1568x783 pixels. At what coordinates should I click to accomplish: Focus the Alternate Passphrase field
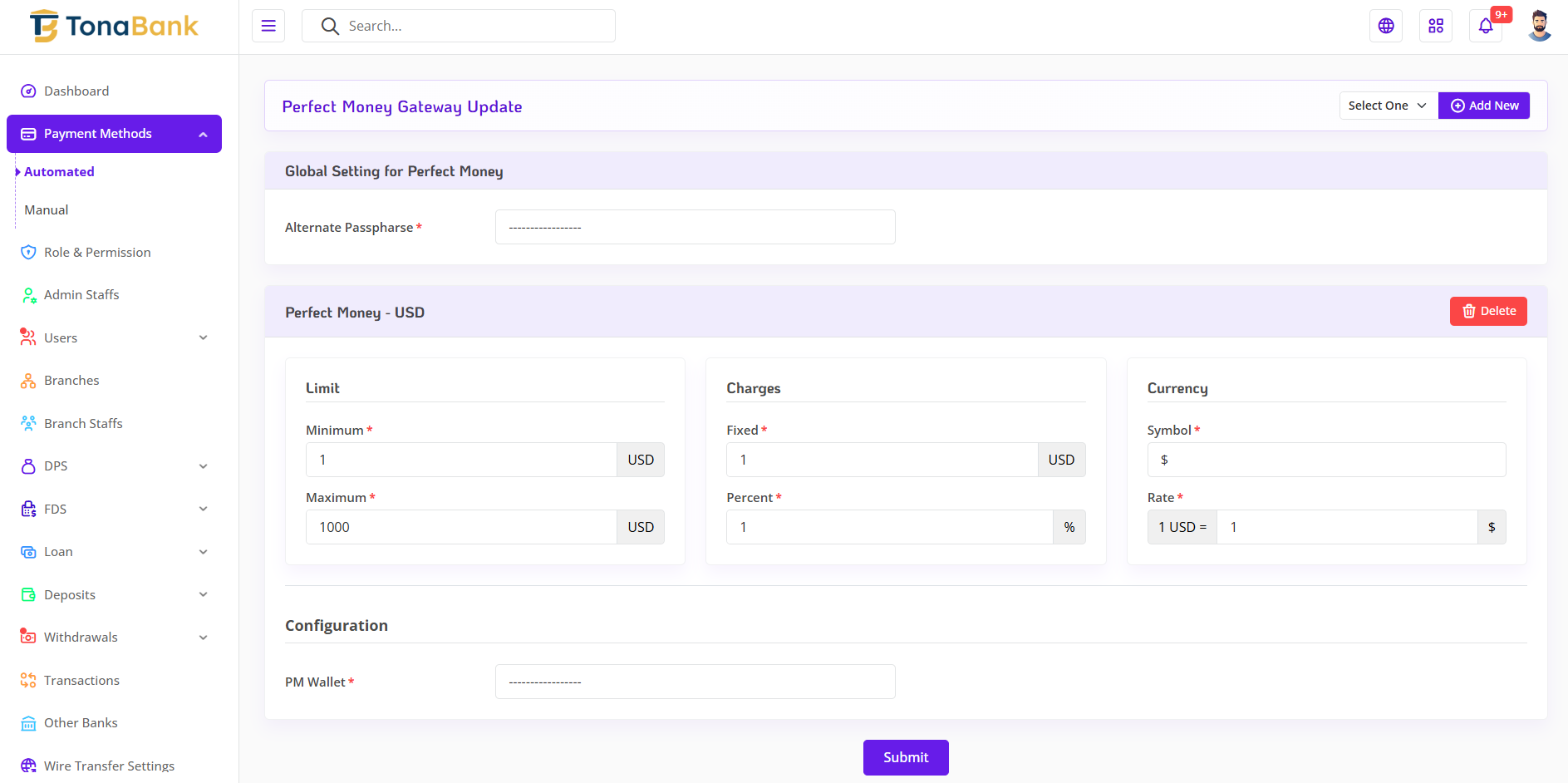point(695,228)
